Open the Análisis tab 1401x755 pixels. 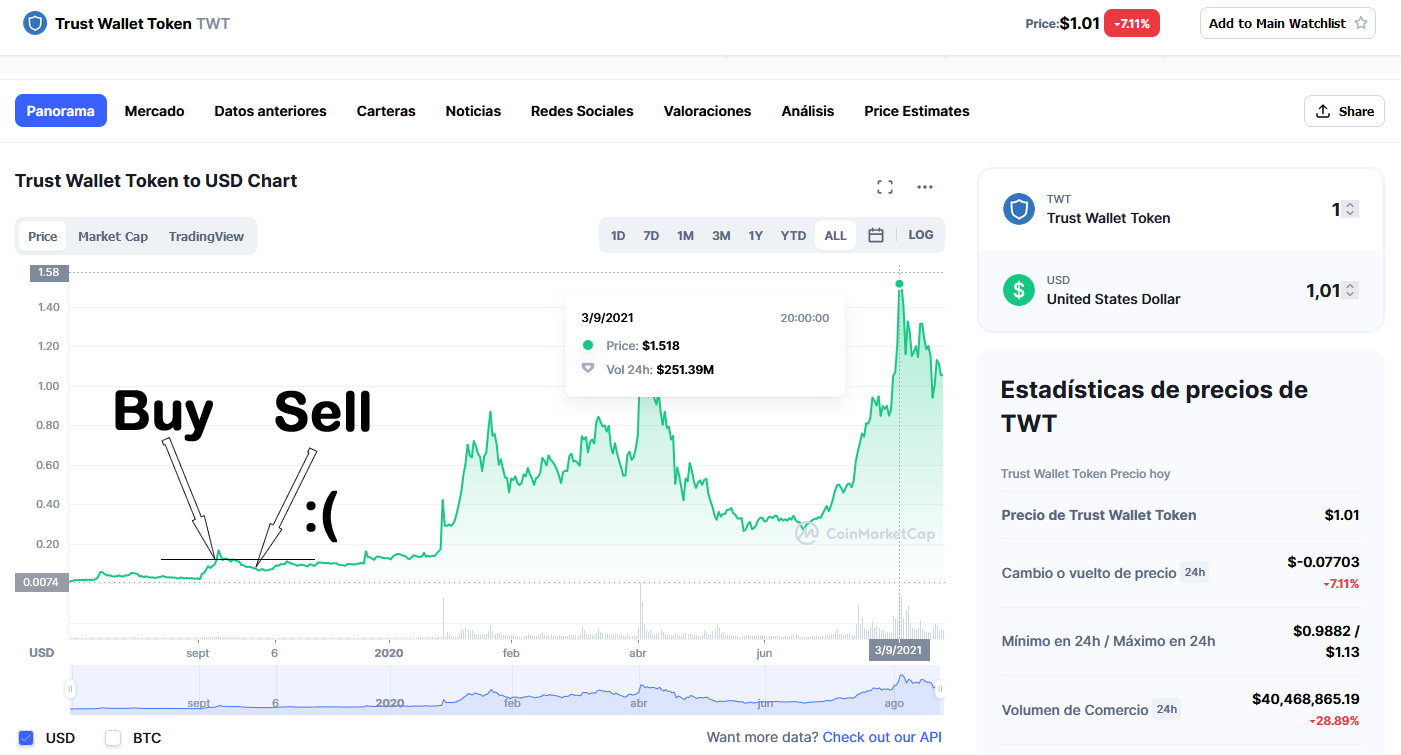808,111
